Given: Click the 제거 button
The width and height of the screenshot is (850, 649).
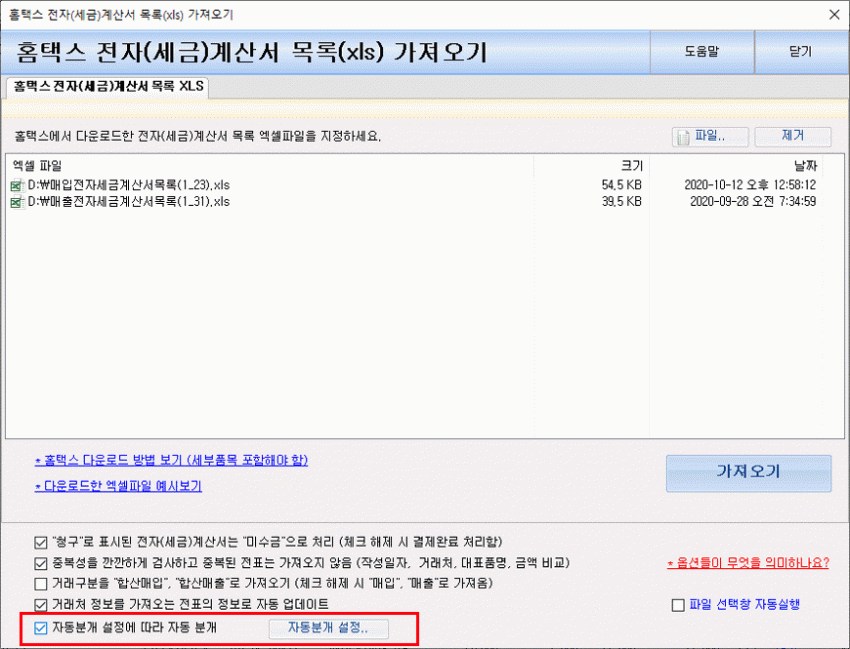Looking at the screenshot, I should click(x=793, y=137).
